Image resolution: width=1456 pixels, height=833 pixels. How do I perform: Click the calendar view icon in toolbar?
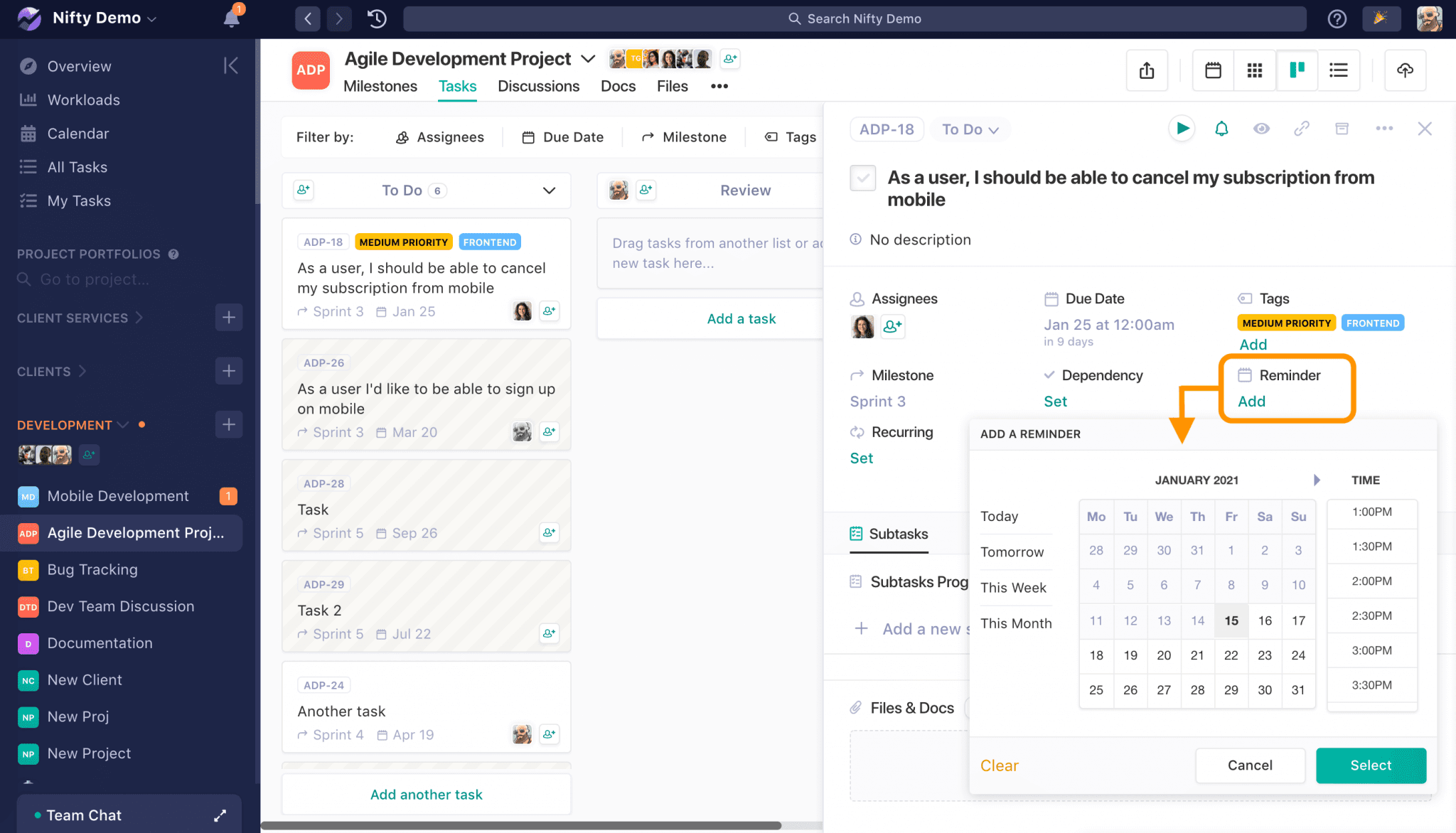click(x=1213, y=69)
